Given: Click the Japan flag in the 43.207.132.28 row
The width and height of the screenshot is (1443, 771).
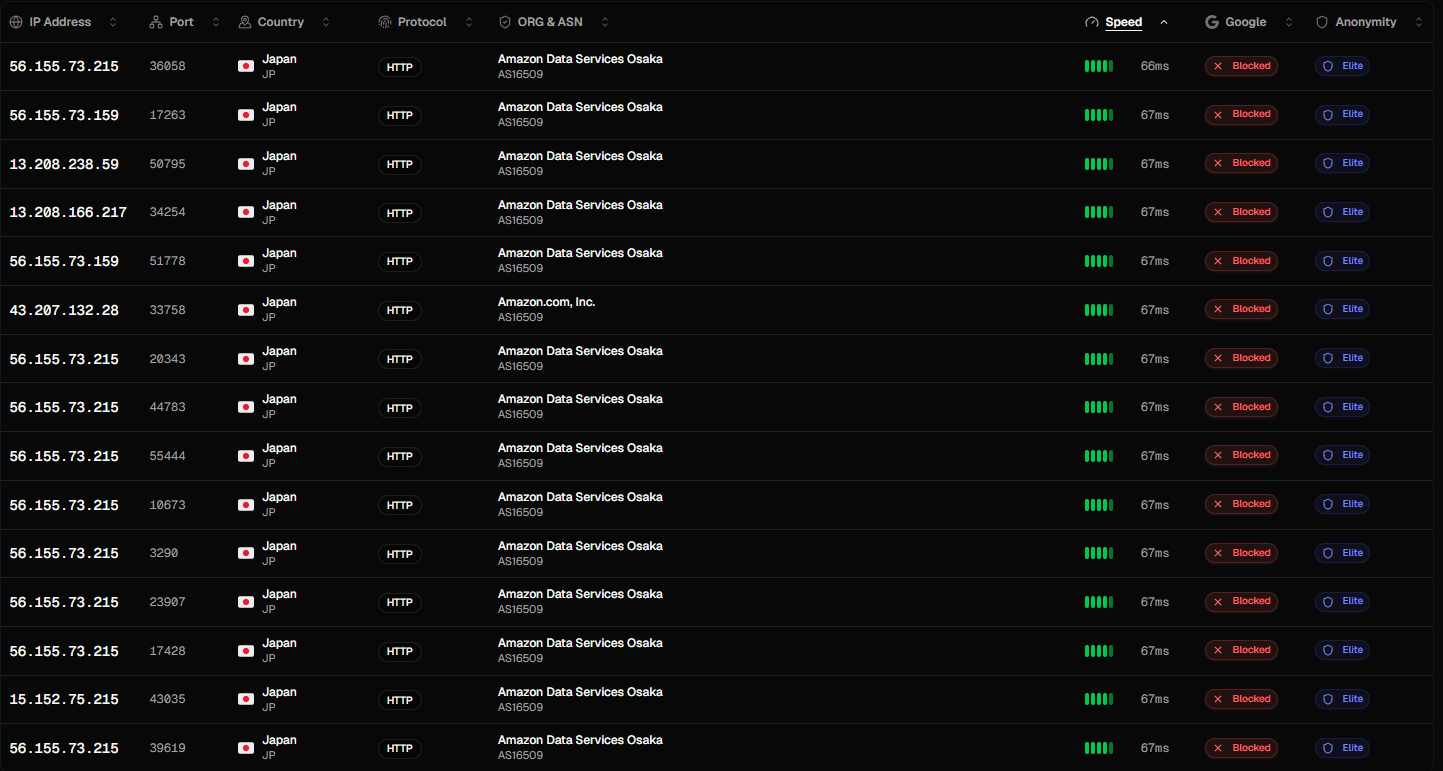Looking at the screenshot, I should [x=246, y=310].
